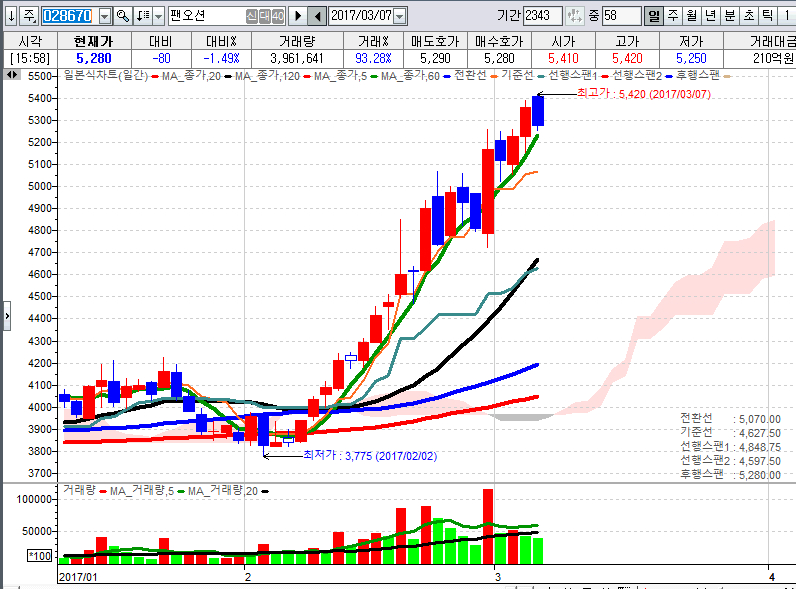The image size is (796, 589).
Task: Click the list sort icon beside the magnifier
Action: pos(141,16)
